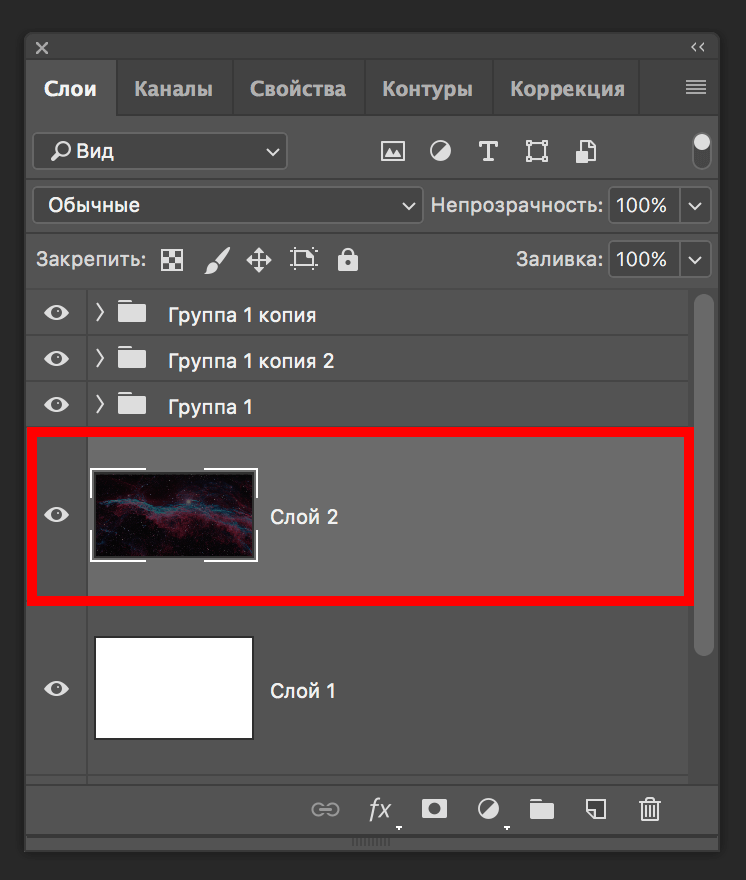Click the adjustment layer half-circle icon at bottom
The image size is (746, 880).
(x=488, y=809)
